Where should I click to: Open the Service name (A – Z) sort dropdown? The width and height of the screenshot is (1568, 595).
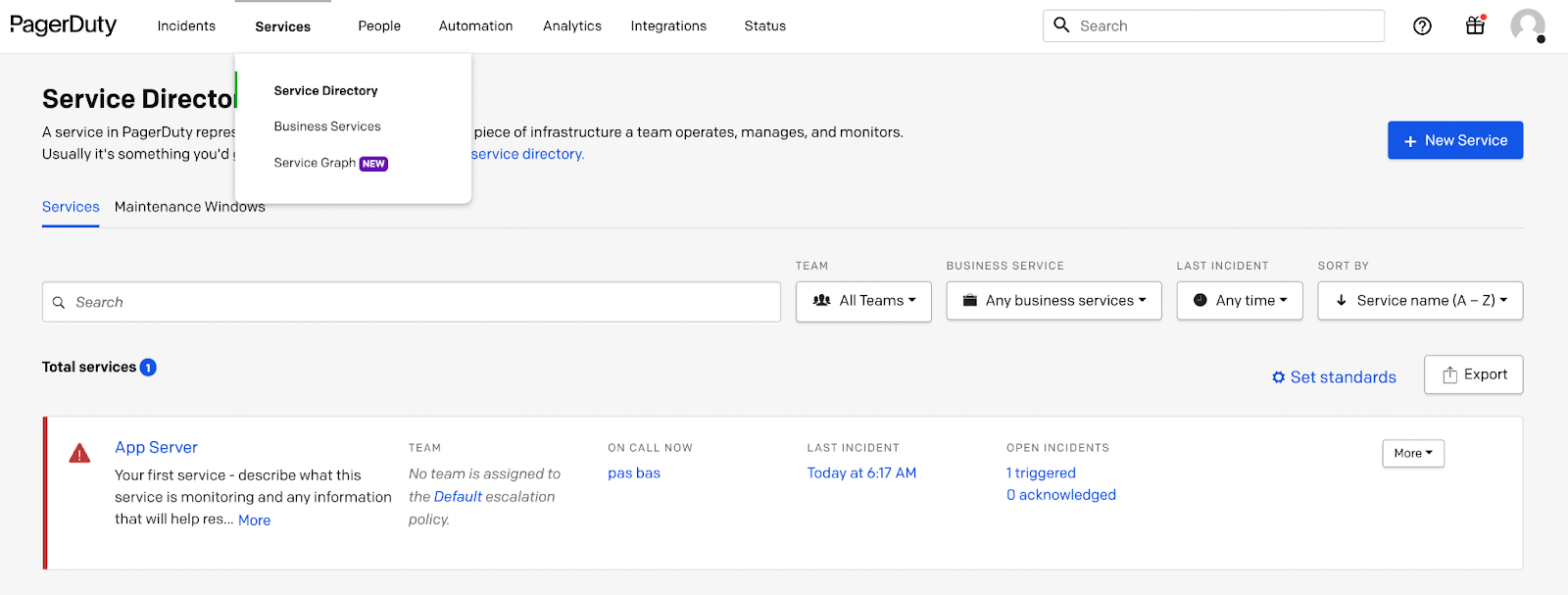point(1420,301)
